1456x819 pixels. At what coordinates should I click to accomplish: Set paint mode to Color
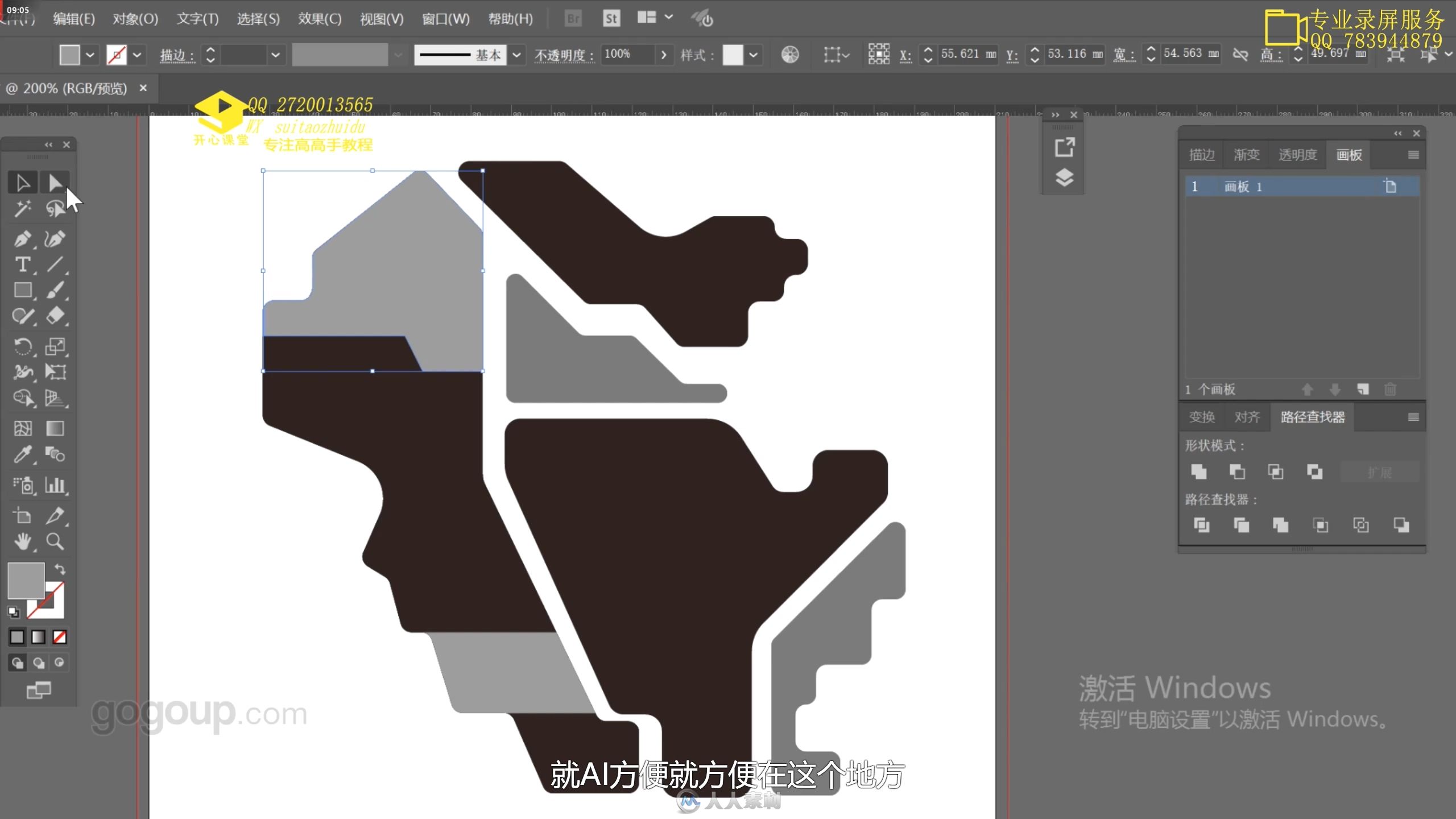[17, 637]
